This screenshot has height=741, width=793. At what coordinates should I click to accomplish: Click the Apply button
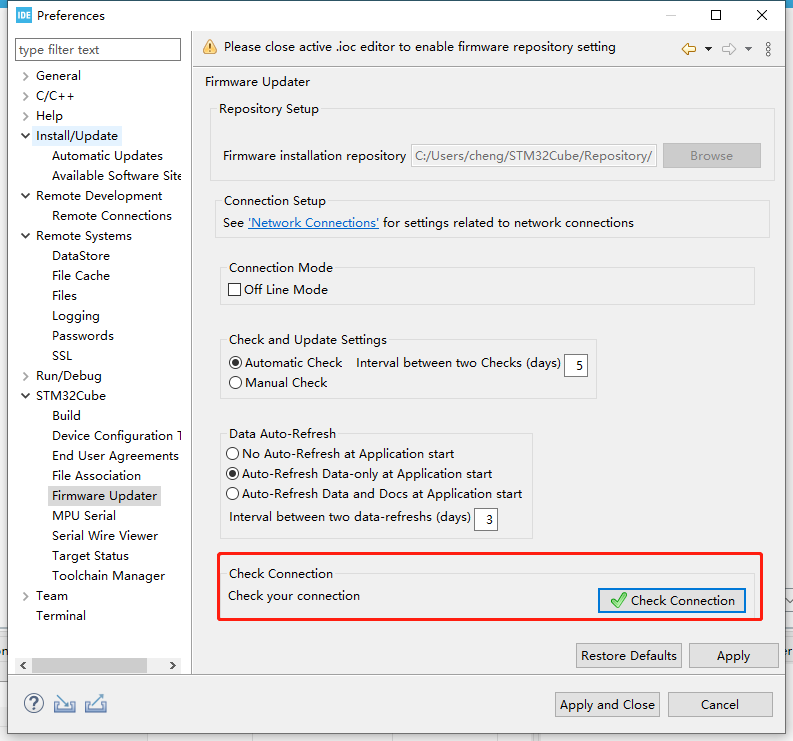click(733, 656)
